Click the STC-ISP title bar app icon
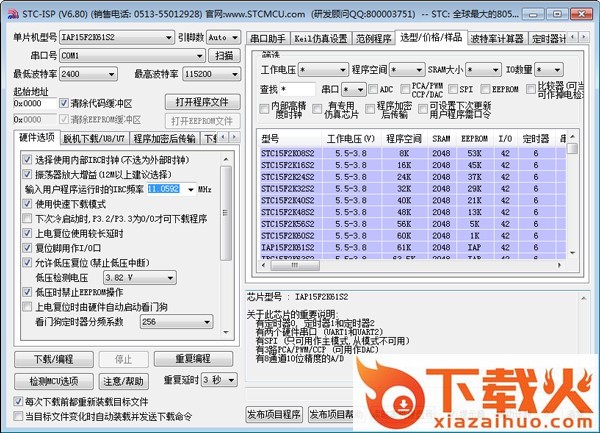600x433 pixels. tap(13, 15)
